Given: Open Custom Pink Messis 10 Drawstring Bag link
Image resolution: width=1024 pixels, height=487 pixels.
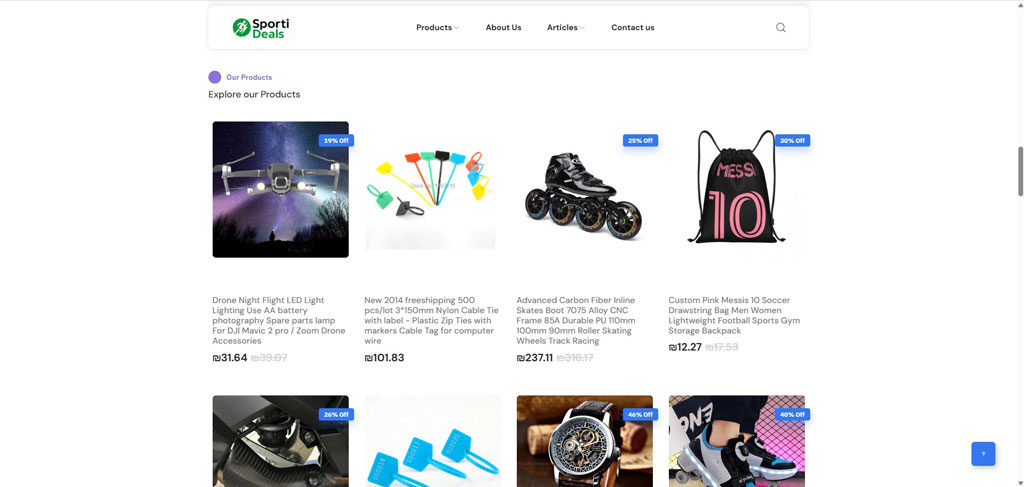Looking at the screenshot, I should click(x=734, y=315).
